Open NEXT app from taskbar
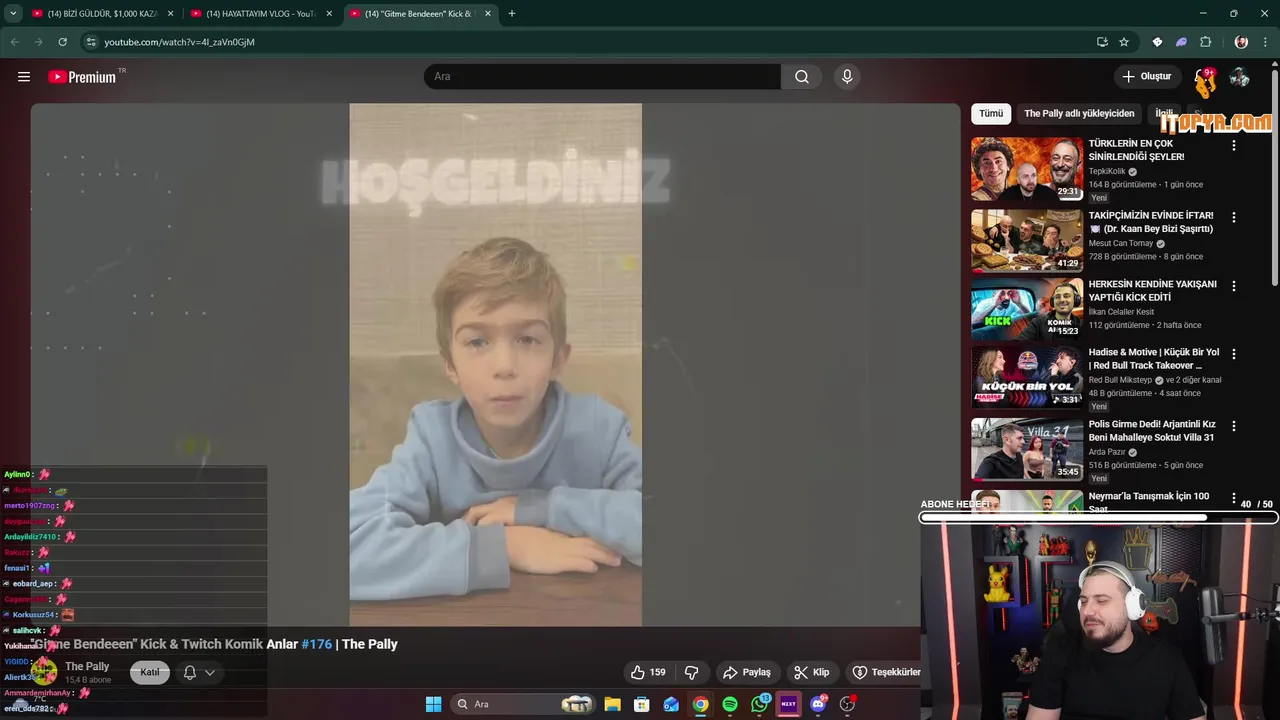 (789, 704)
